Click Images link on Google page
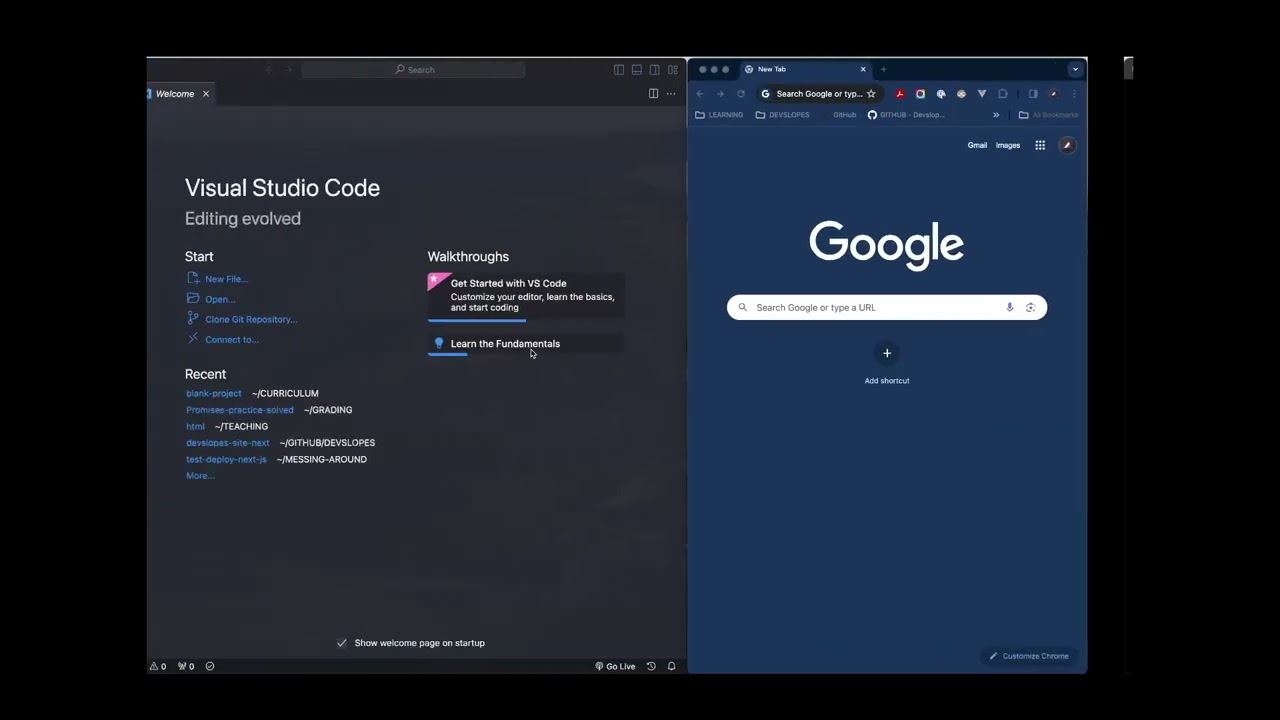This screenshot has height=720, width=1280. [1008, 146]
